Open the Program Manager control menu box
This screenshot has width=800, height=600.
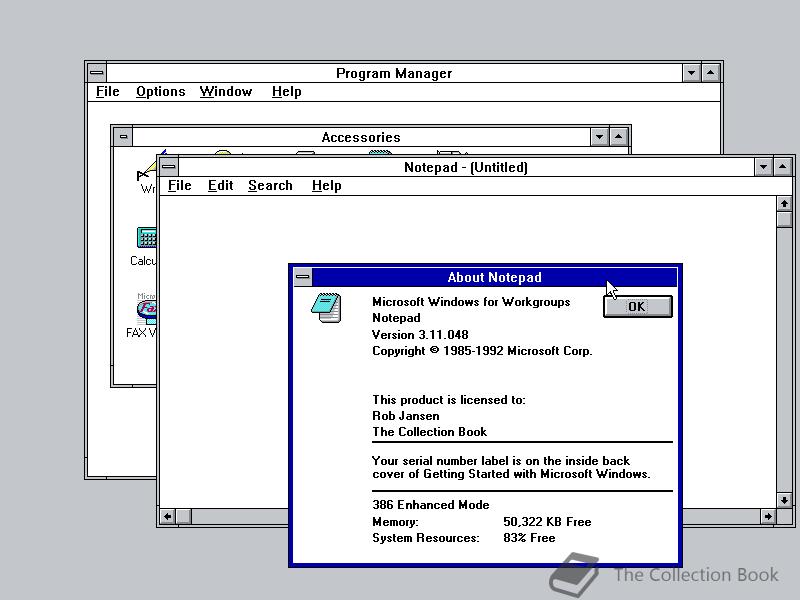click(96, 73)
